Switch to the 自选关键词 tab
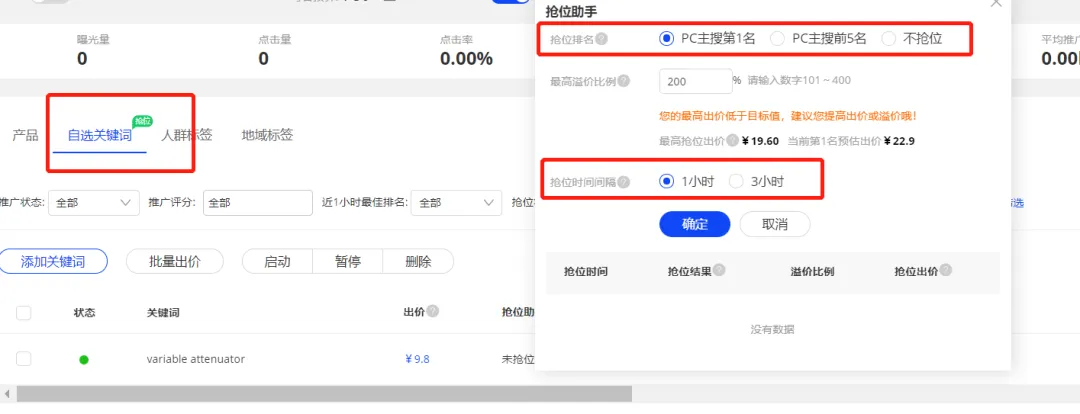 point(99,135)
